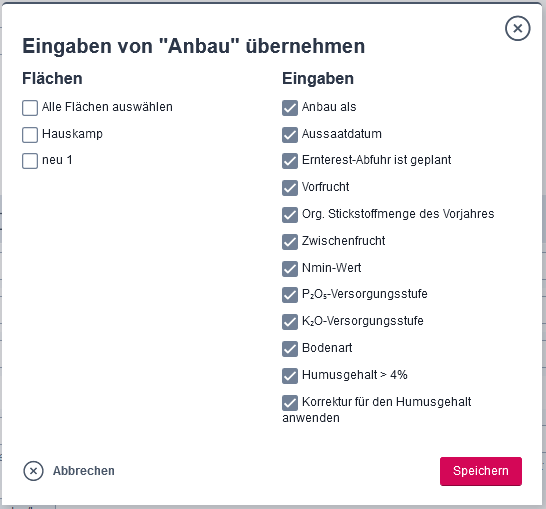This screenshot has height=509, width=546.
Task: Click the Abbrechen text link
Action: click(84, 471)
